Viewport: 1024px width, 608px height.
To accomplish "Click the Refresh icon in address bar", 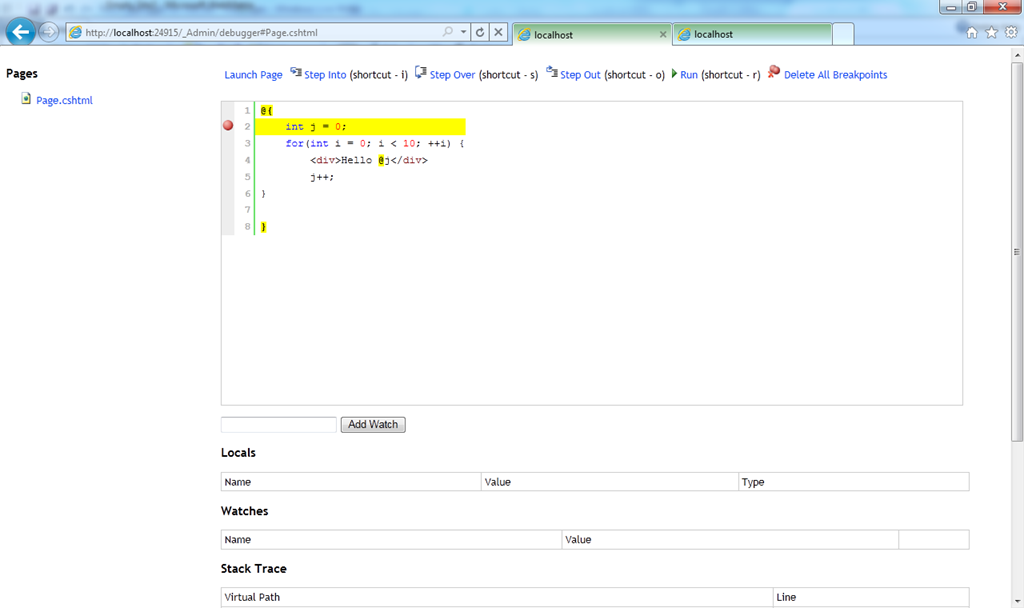I will tap(480, 32).
